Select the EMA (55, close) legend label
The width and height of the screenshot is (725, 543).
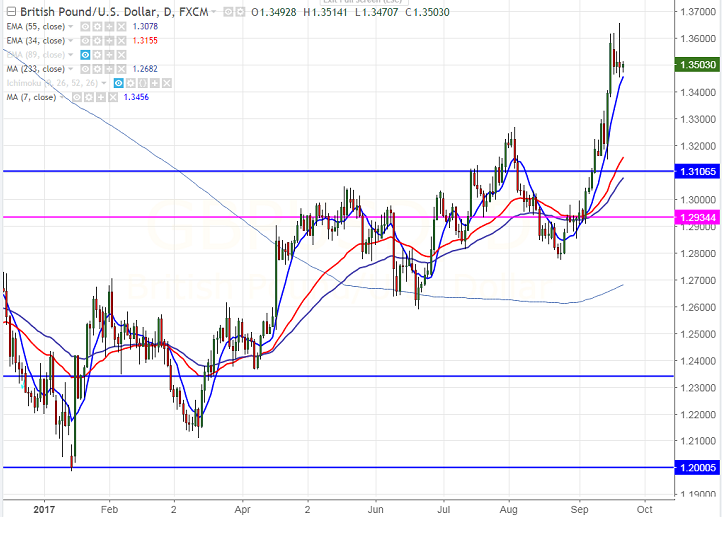click(x=36, y=27)
